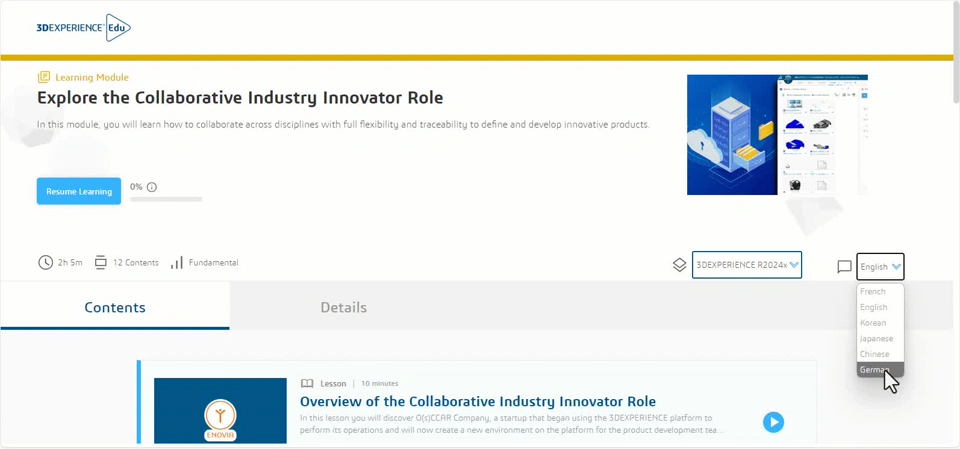Click the speech bubble language icon
The image size is (960, 449).
[844, 267]
